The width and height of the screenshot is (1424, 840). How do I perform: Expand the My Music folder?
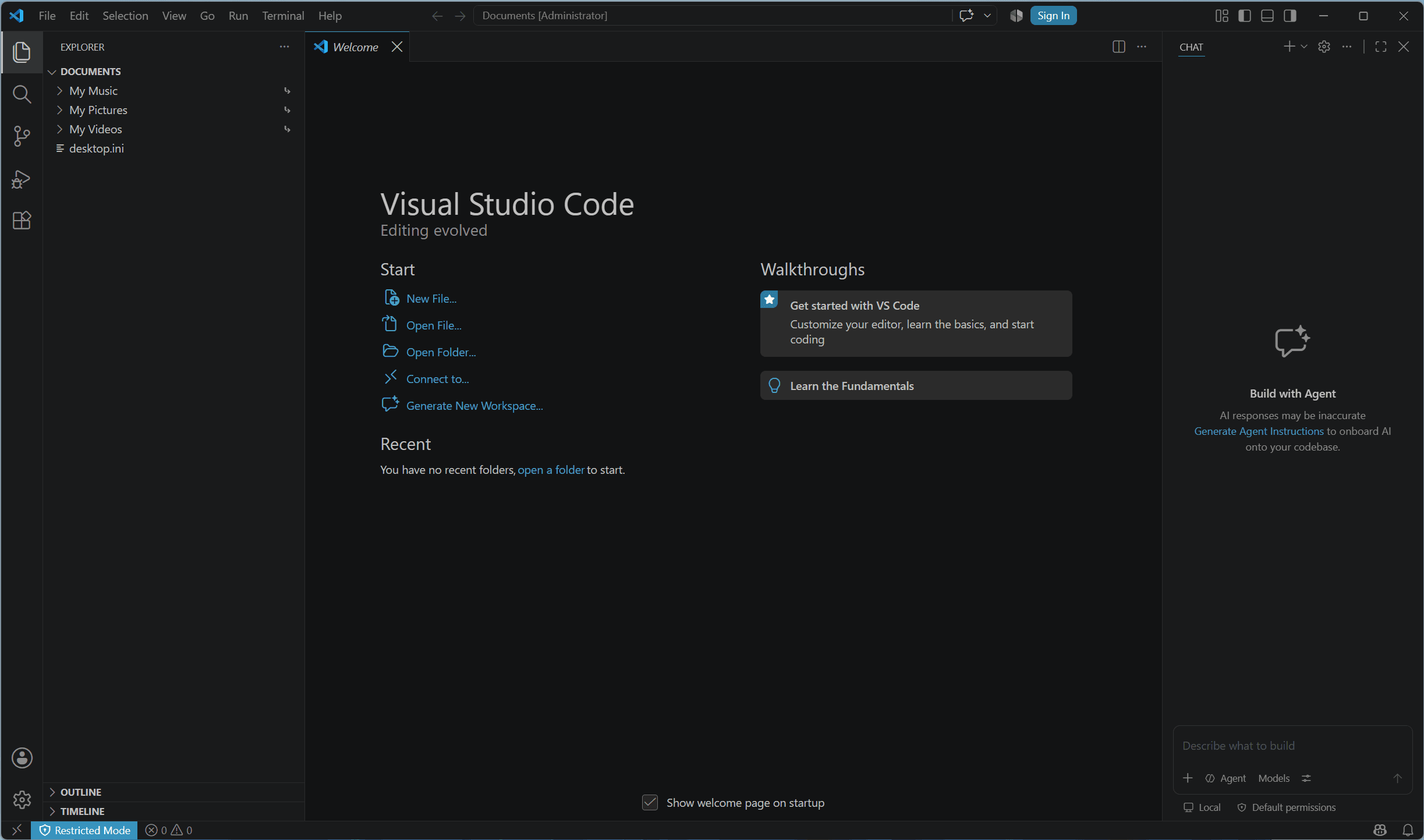coord(173,91)
